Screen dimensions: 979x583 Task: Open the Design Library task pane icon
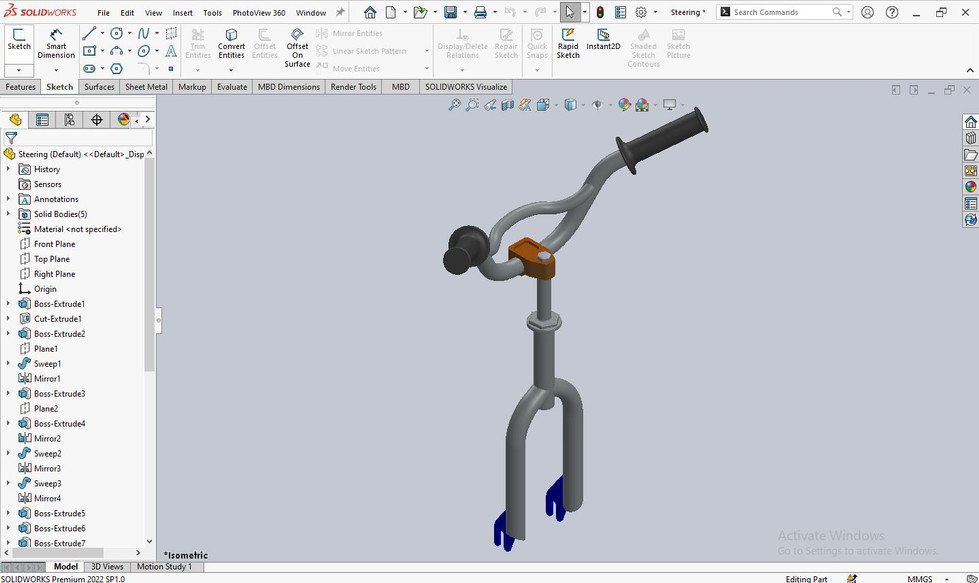pyautogui.click(x=970, y=138)
